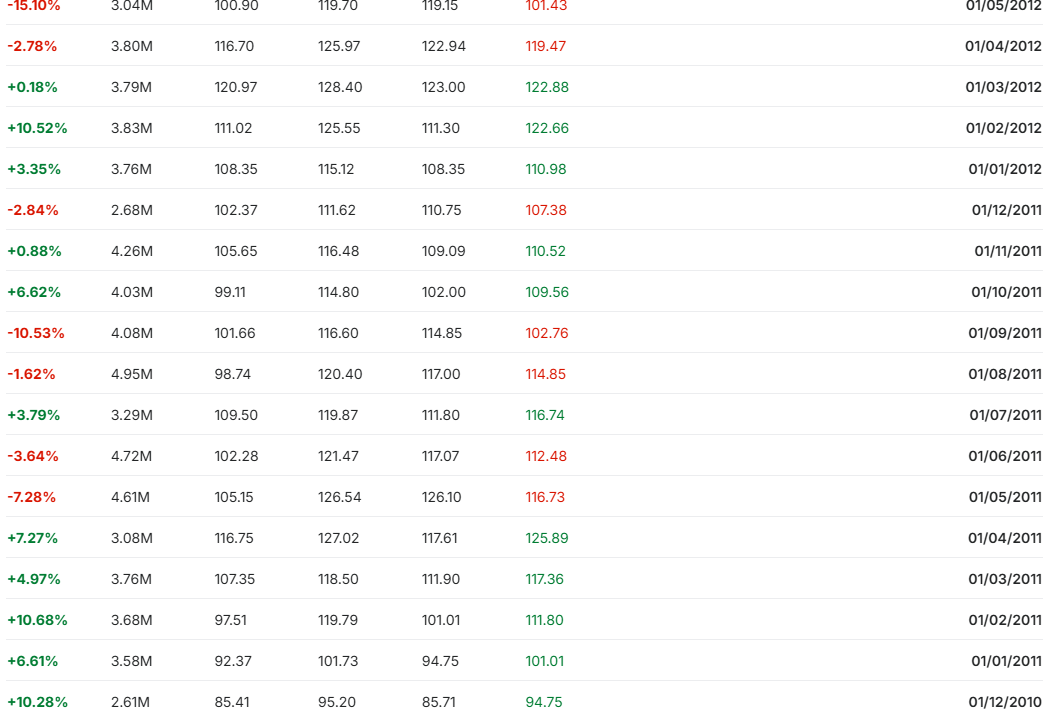Viewport: 1057px width, 711px height.
Task: Click the 01/01/2012 row date
Action: point(1004,169)
